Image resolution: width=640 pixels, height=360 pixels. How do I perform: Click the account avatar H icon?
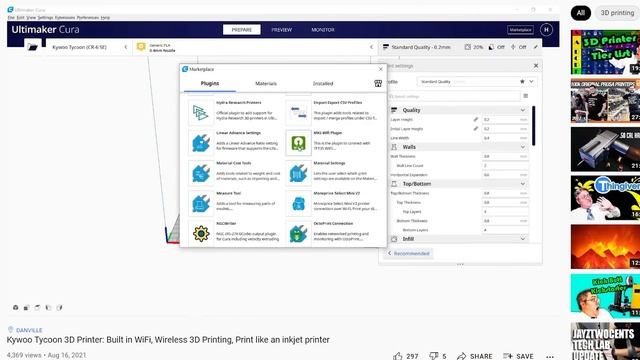coord(546,29)
